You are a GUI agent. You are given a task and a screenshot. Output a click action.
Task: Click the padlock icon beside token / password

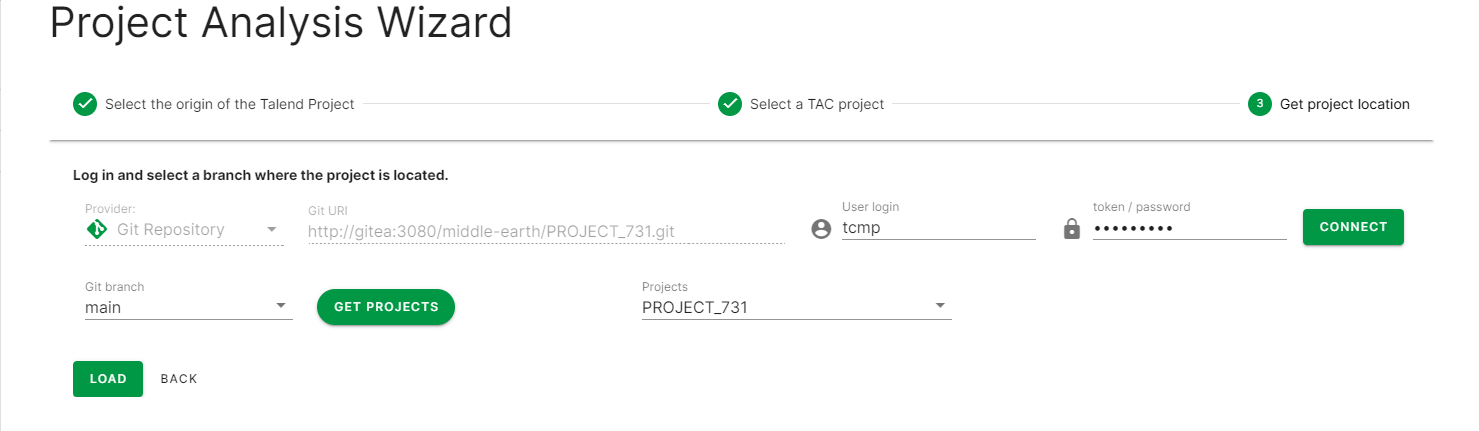point(1072,229)
